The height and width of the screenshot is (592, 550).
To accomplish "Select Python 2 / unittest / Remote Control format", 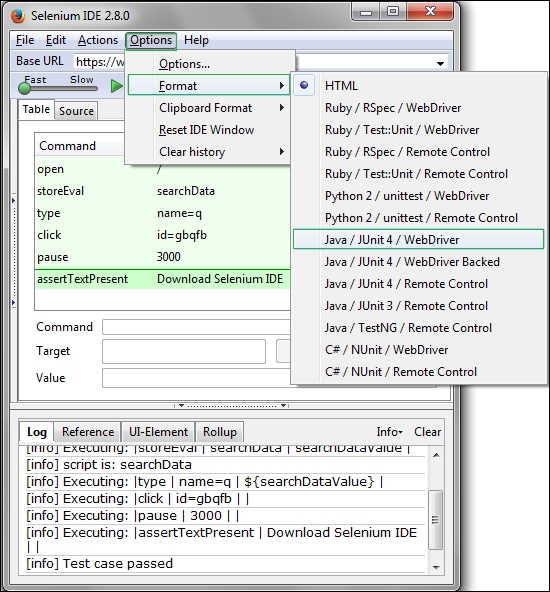I will pos(419,218).
